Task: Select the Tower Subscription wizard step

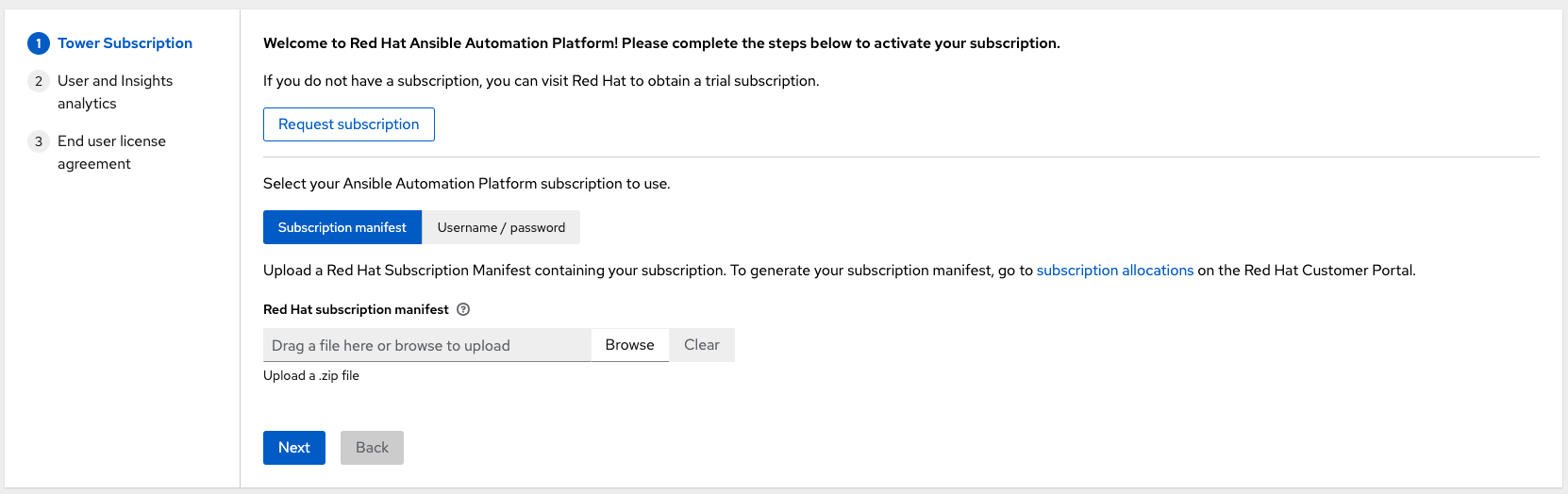Action: (125, 43)
